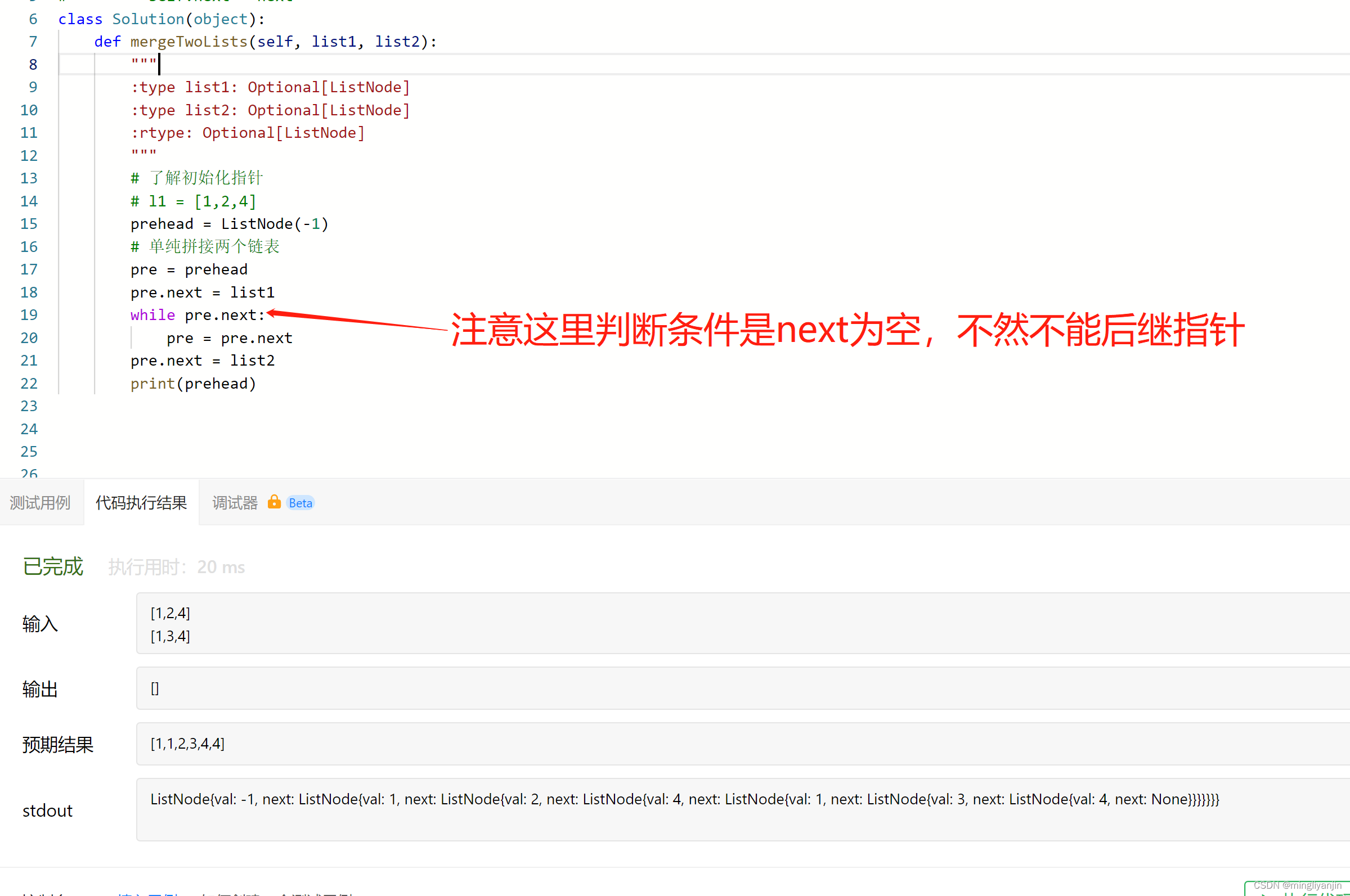Click the line 'pre = pre.next'
Viewport: 1350px width, 896px height.
pyautogui.click(x=229, y=338)
